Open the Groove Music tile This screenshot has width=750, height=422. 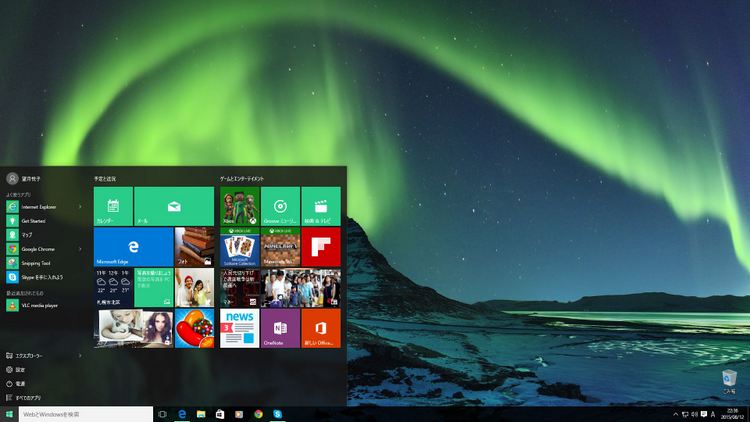[280, 206]
